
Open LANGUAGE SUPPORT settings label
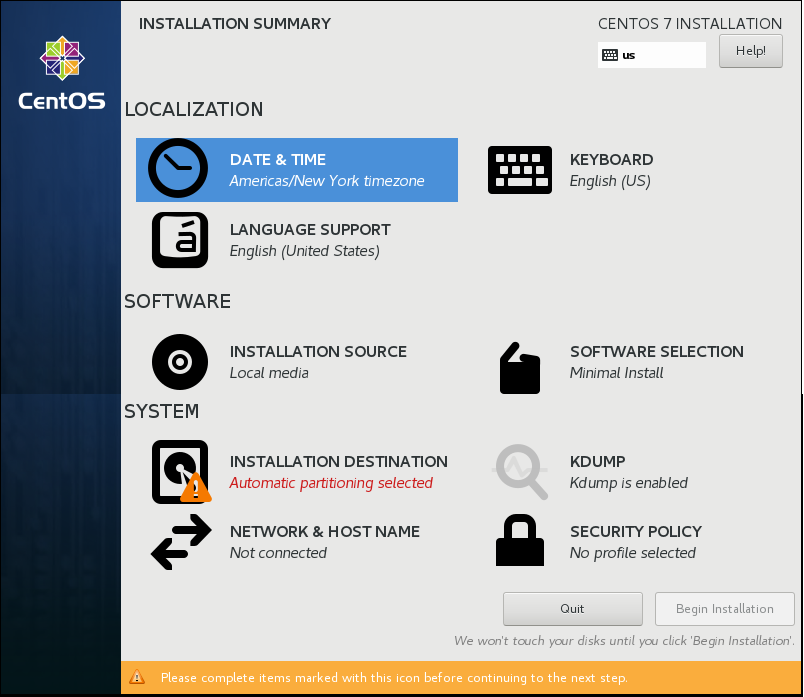(x=310, y=229)
